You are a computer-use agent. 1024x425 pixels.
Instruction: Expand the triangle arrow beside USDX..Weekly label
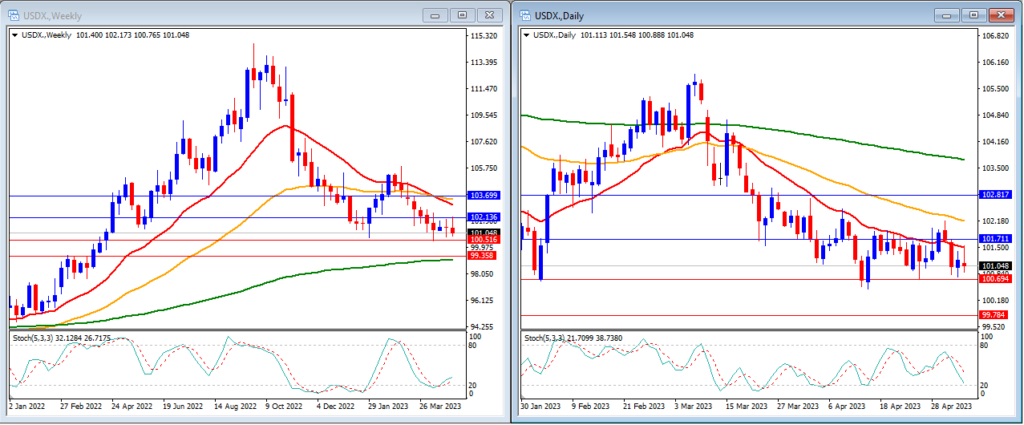[14, 35]
